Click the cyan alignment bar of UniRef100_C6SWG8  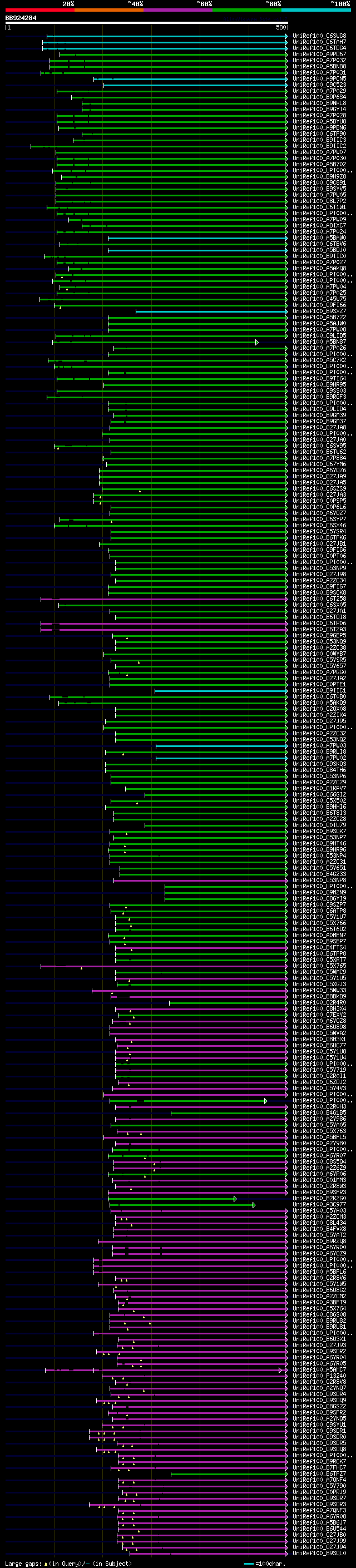(167, 37)
